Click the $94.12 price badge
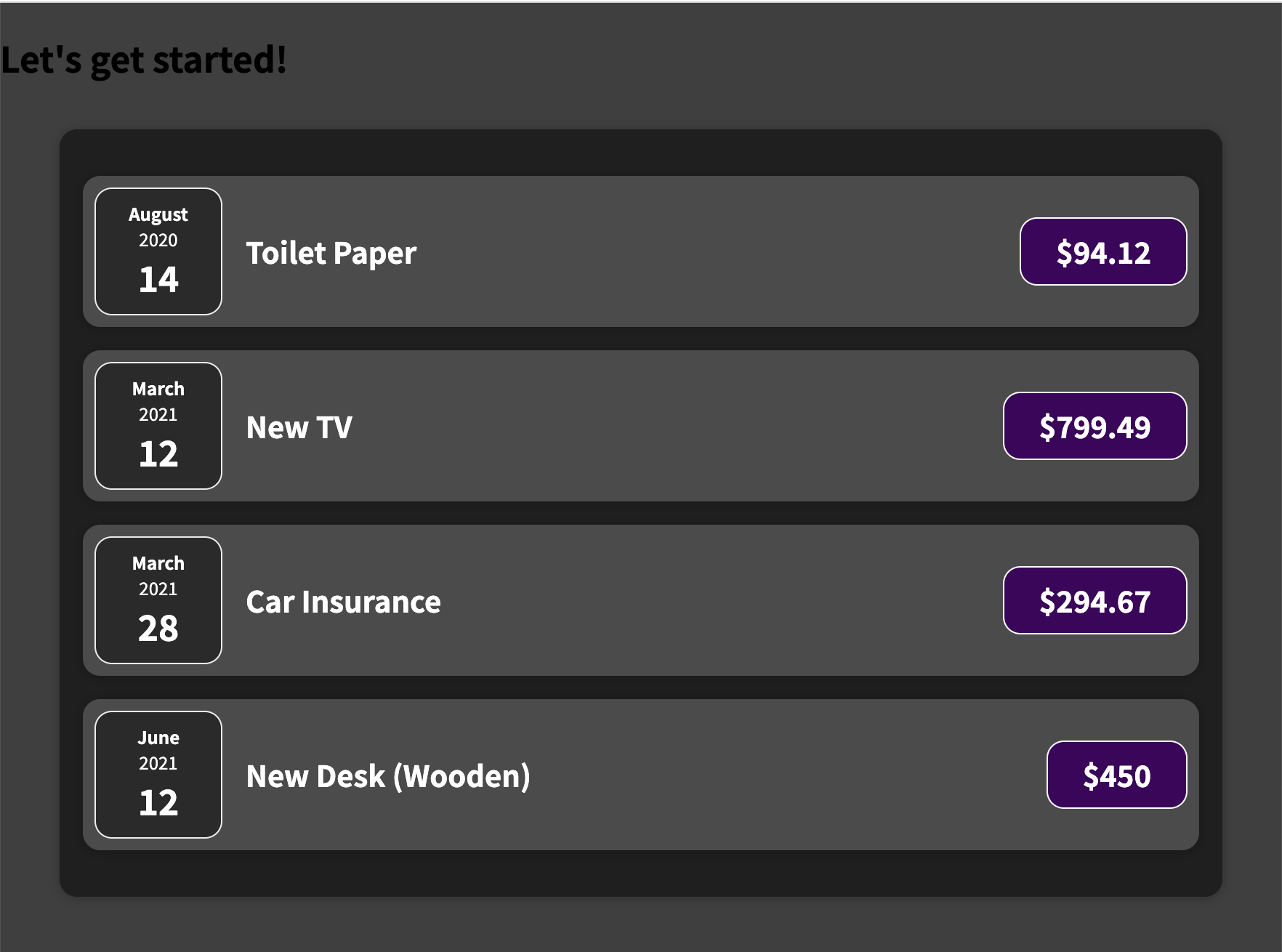The image size is (1282, 952). click(x=1103, y=251)
